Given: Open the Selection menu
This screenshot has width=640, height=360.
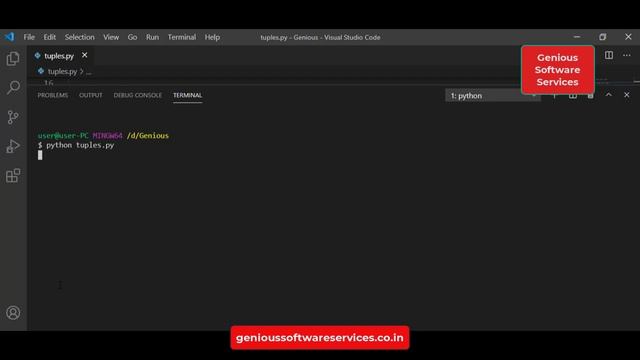Looking at the screenshot, I should point(80,37).
